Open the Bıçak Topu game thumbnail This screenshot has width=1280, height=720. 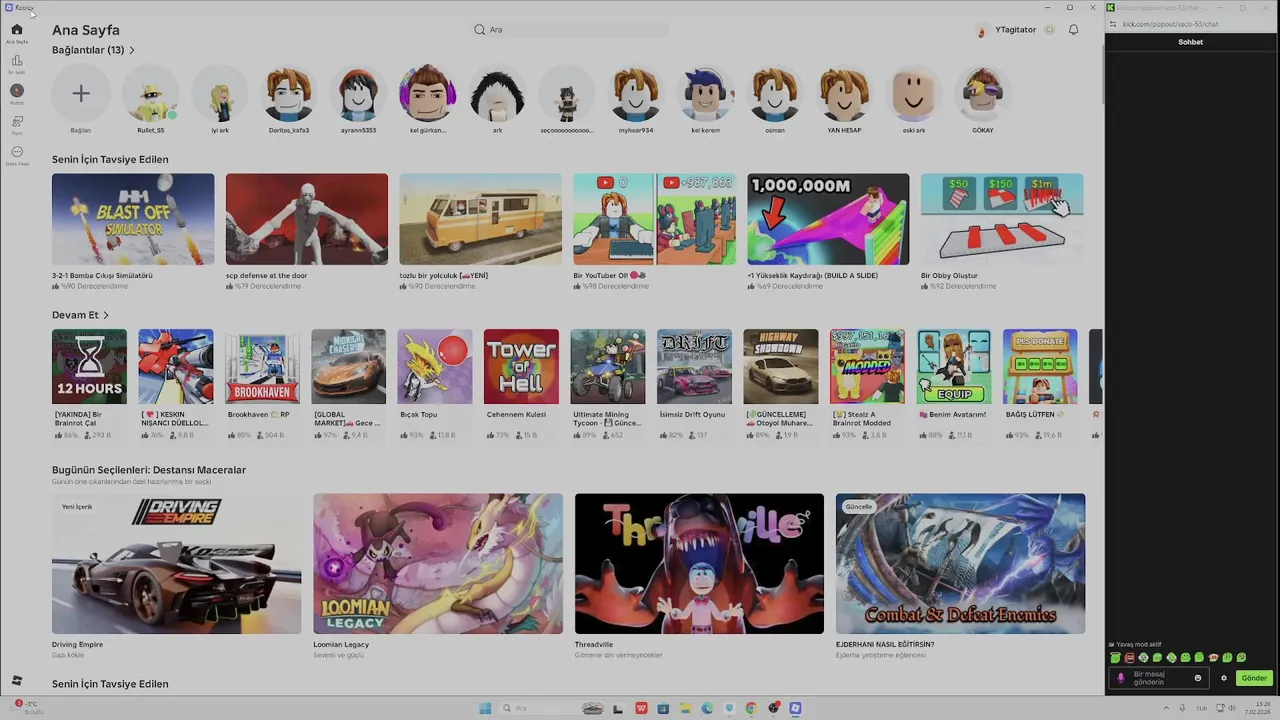pos(435,367)
